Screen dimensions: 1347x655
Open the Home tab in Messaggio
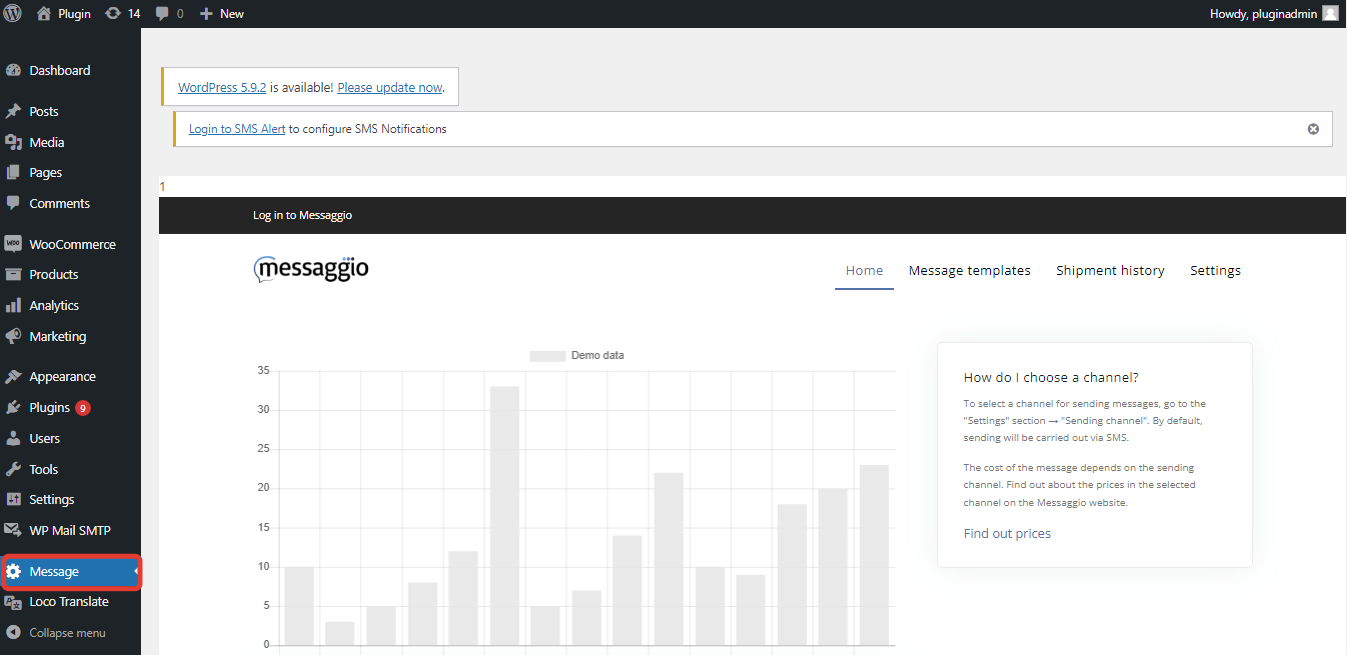coord(864,270)
